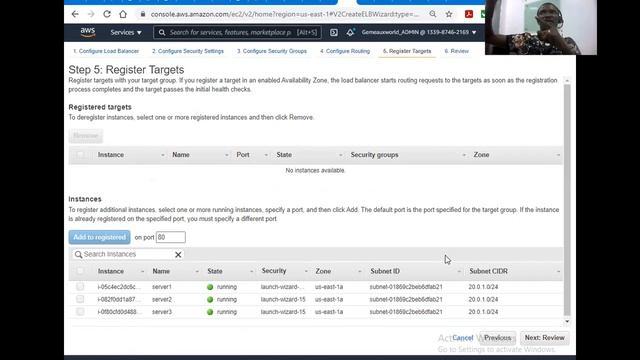Go to Configure Routing step
The width and height of the screenshot is (640, 360).
click(345, 51)
